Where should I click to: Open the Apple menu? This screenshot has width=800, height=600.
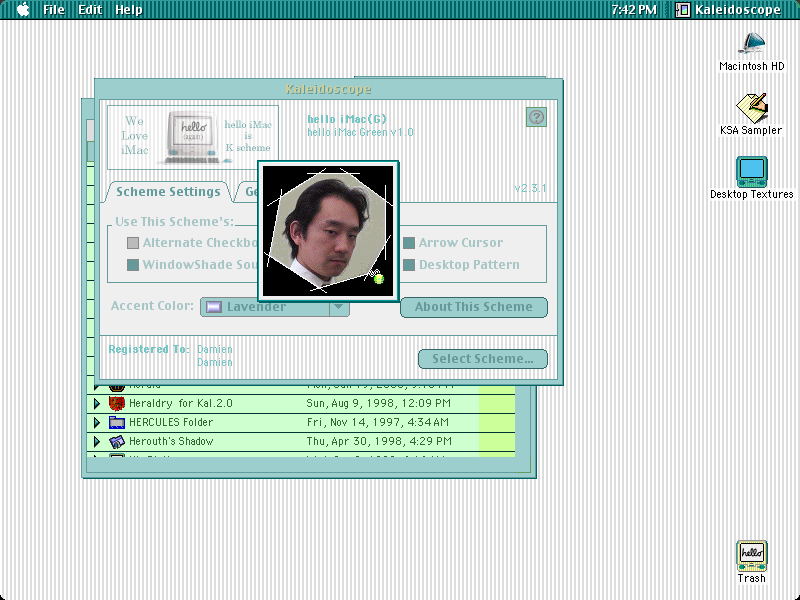[23, 10]
